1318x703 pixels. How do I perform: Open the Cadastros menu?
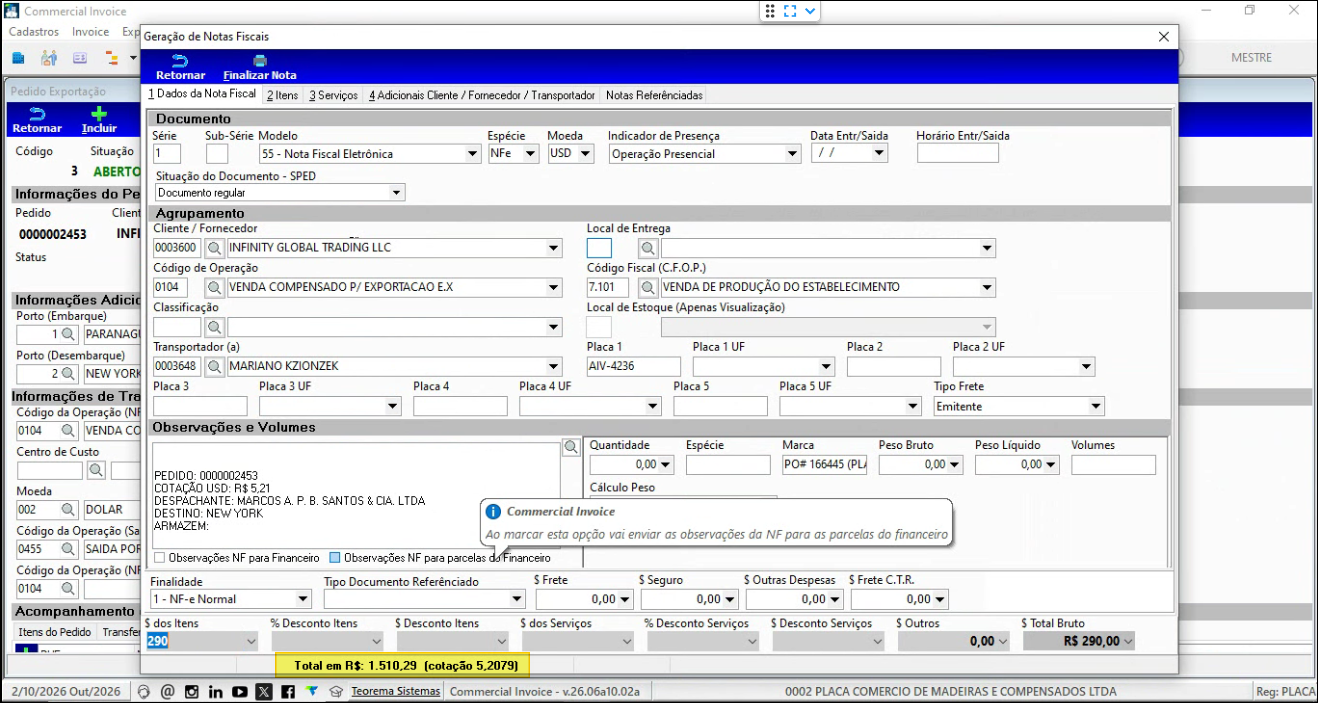pos(34,32)
